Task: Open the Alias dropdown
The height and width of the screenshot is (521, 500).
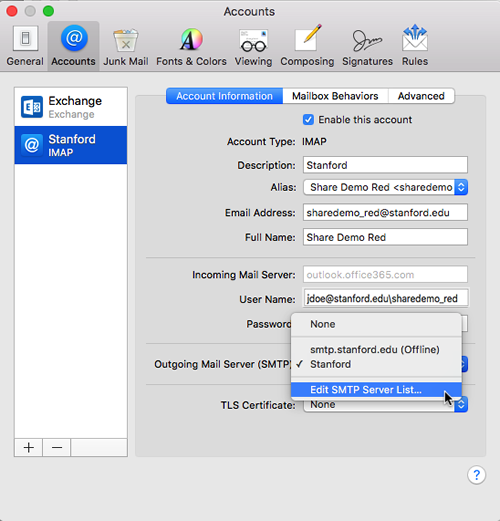Action: [385, 187]
